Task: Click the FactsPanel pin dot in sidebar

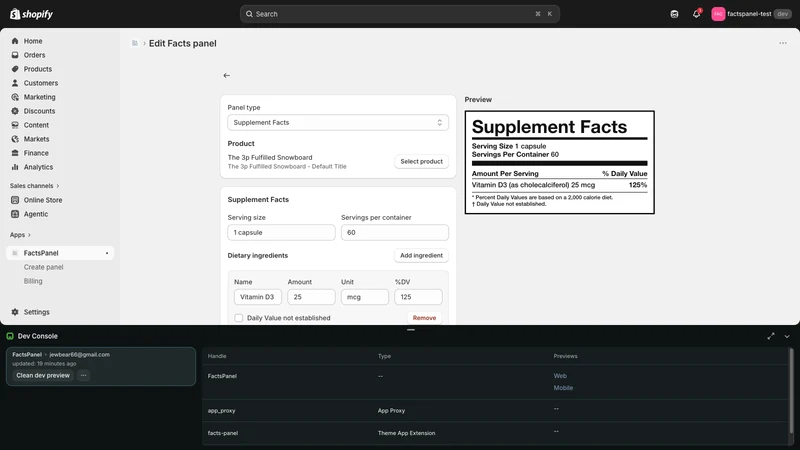Action: [x=107, y=253]
